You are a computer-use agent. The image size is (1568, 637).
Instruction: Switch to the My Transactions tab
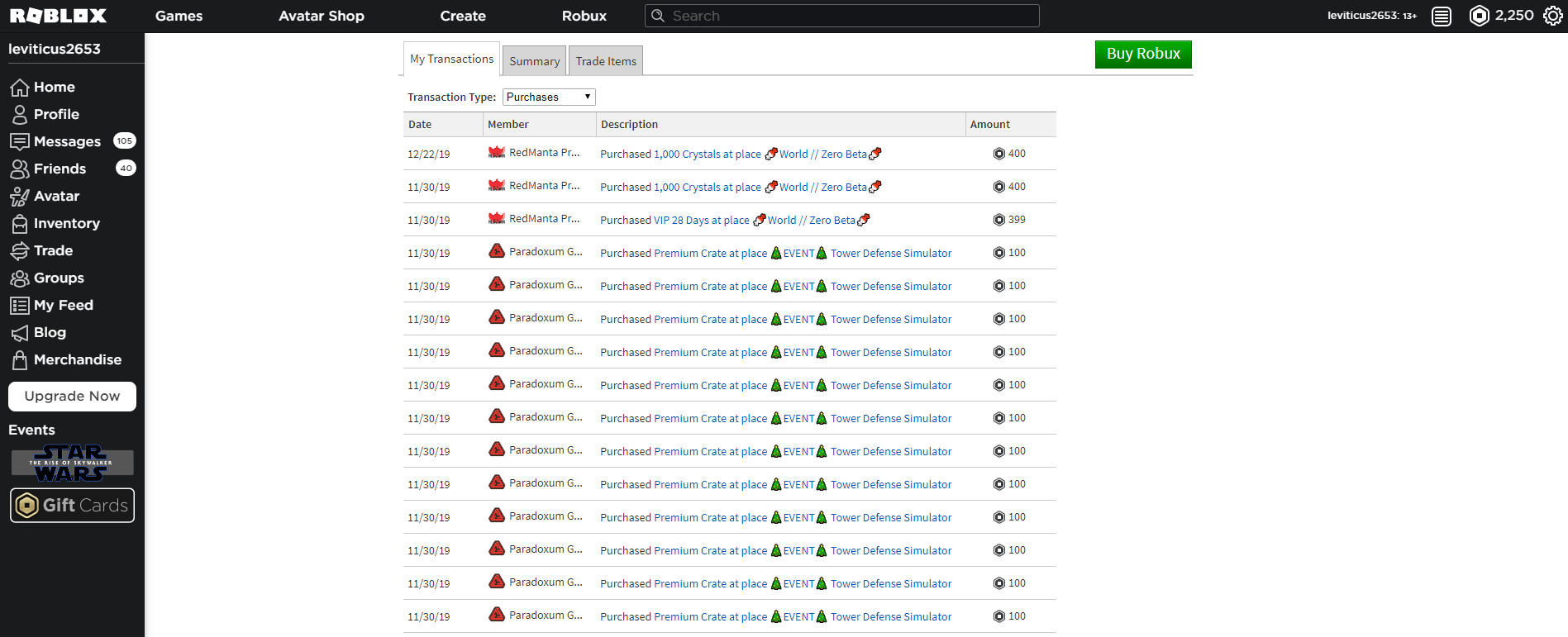451,59
